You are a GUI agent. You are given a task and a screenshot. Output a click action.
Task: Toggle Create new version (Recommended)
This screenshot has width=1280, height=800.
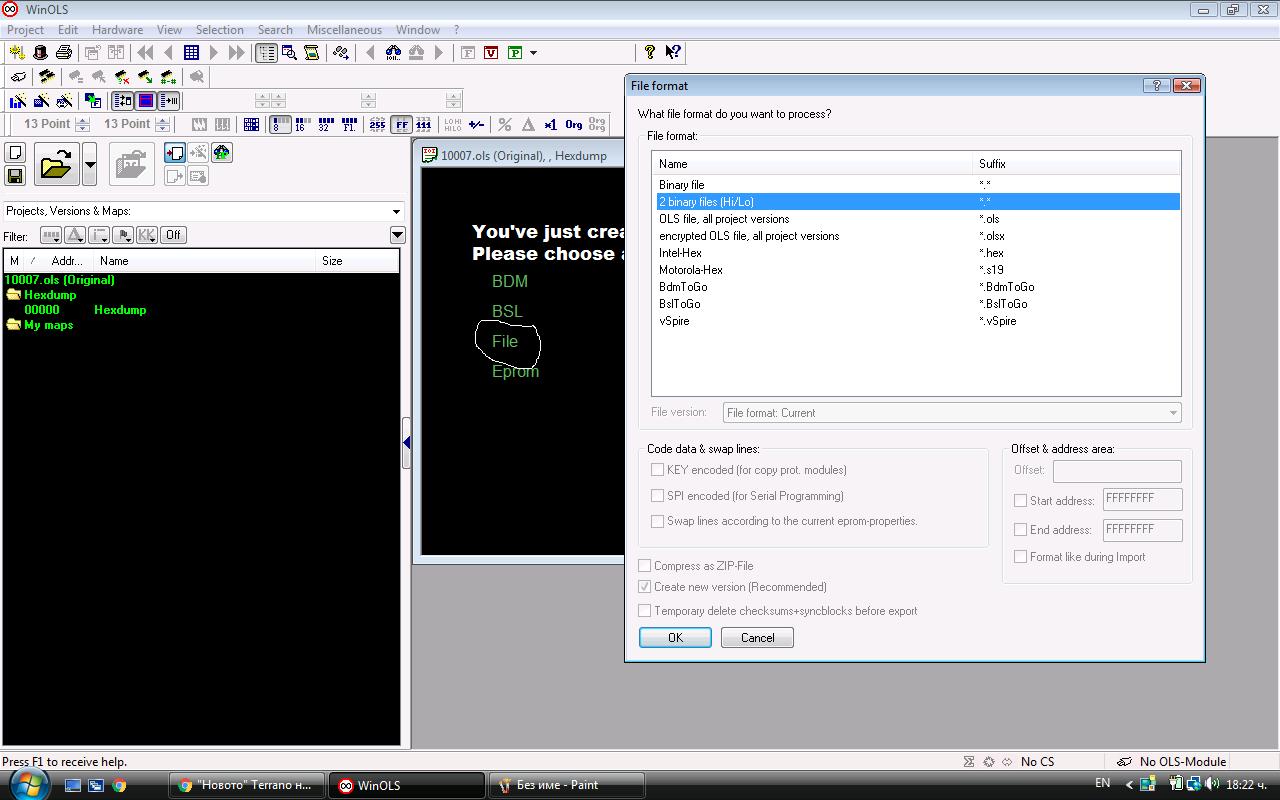(x=645, y=587)
